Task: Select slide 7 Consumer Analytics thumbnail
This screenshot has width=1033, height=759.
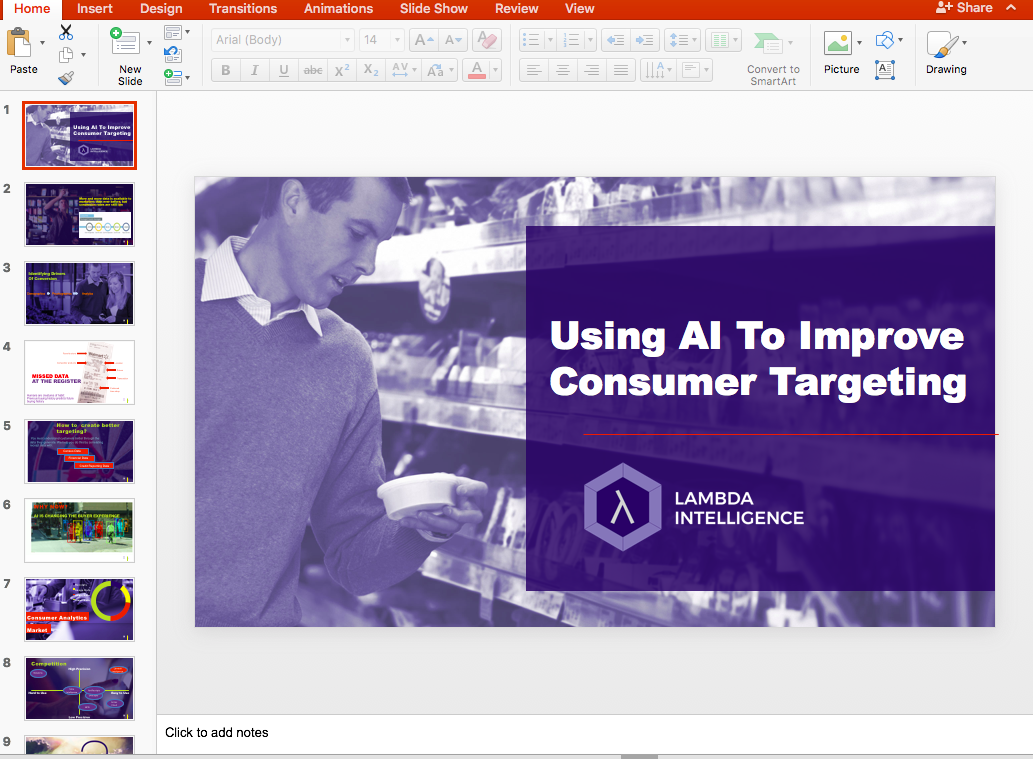Action: coord(80,609)
